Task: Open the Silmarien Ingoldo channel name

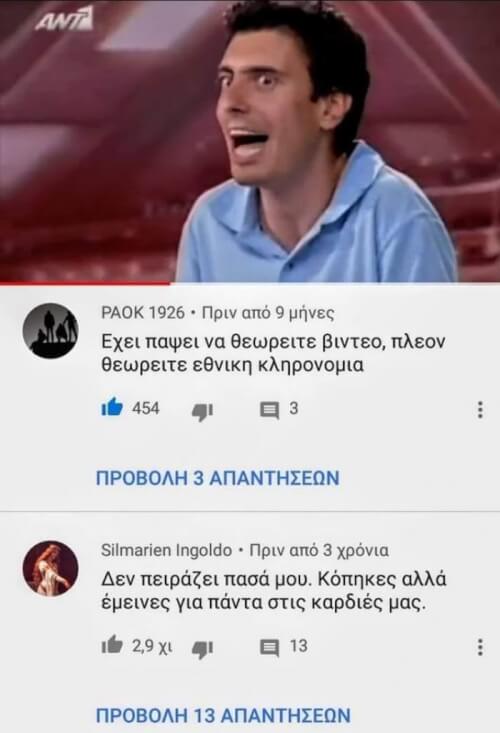Action: 166,550
